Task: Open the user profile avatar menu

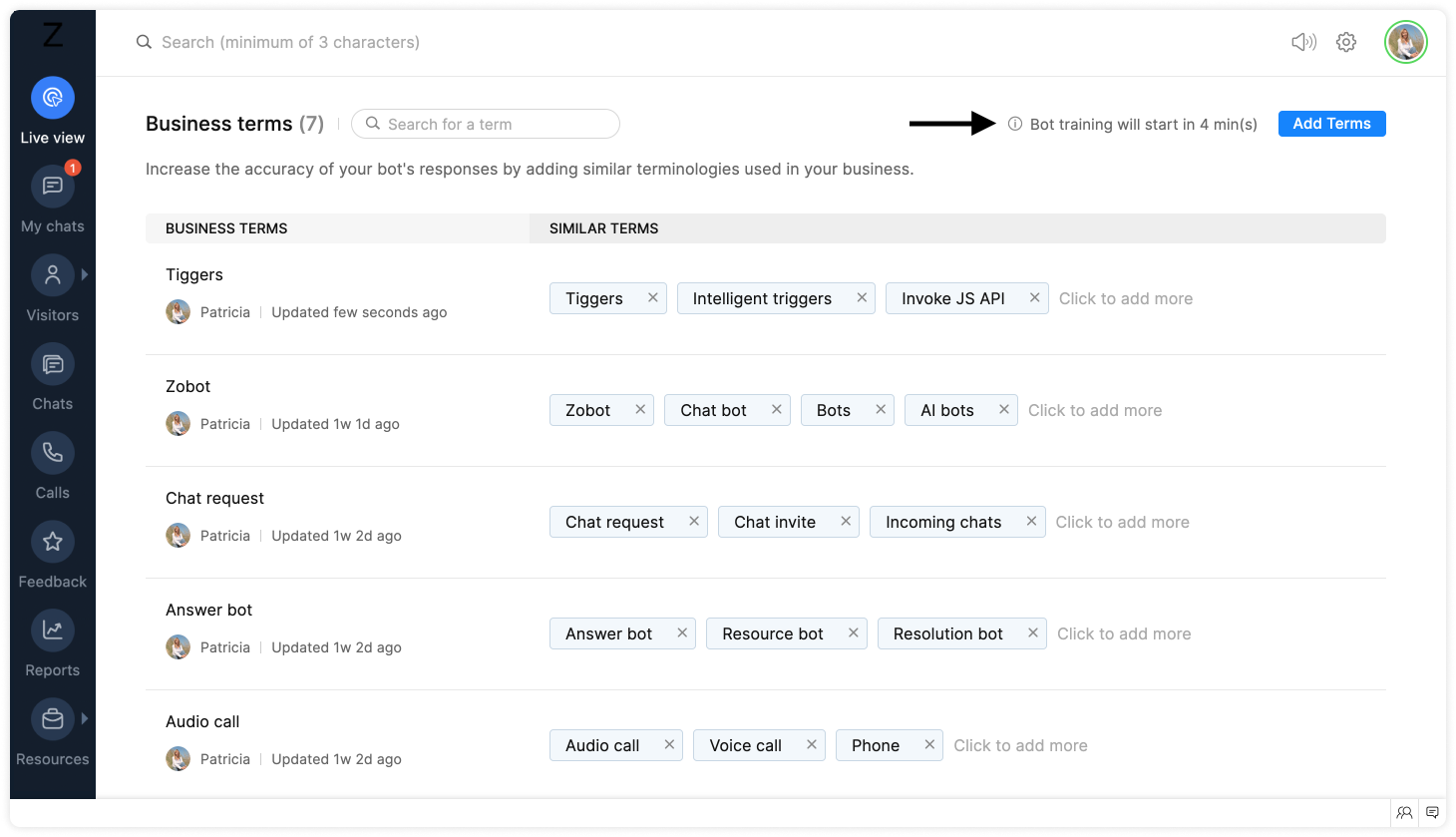Action: coord(1405,42)
